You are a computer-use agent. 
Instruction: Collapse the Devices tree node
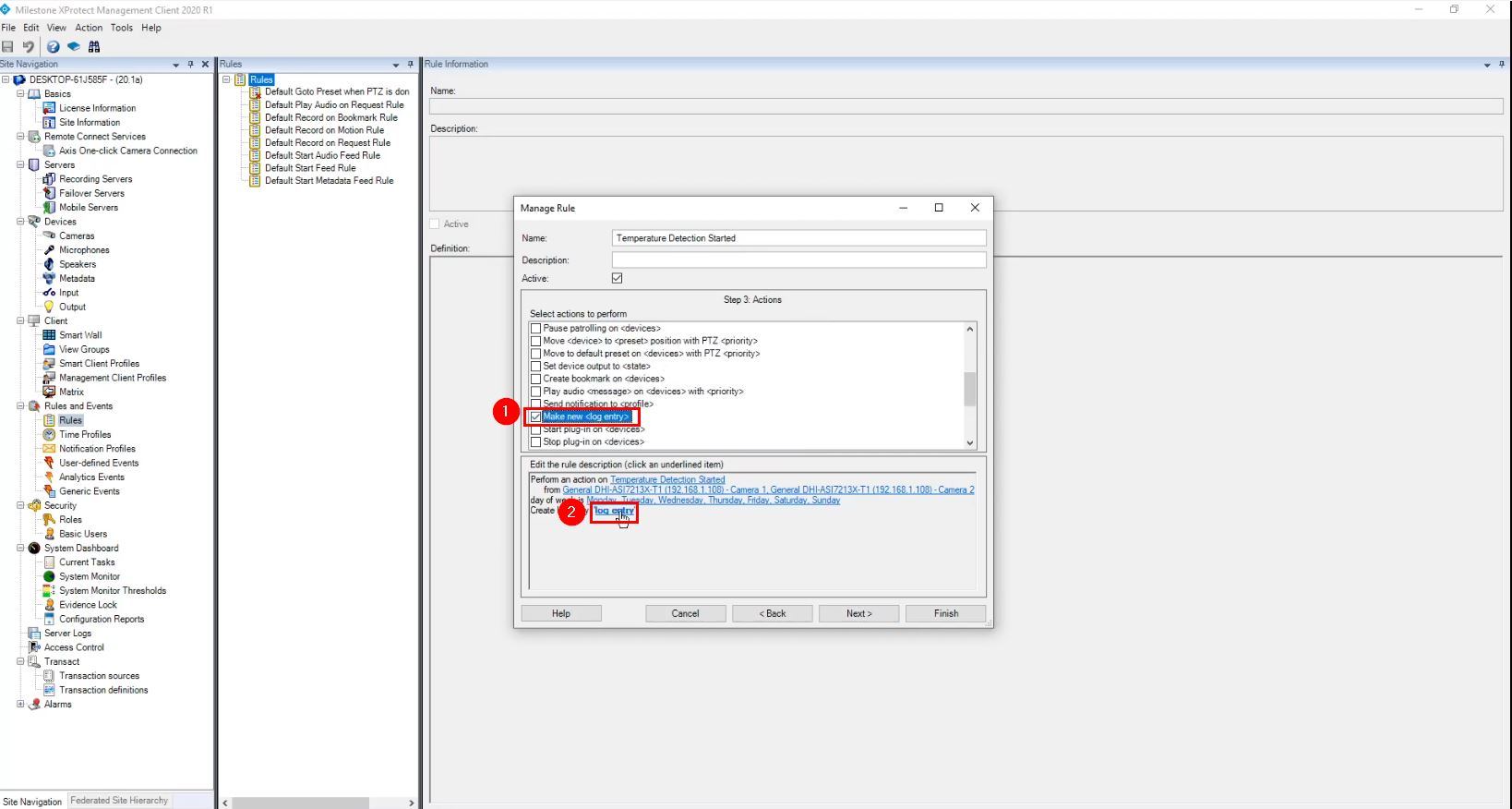pyautogui.click(x=20, y=222)
